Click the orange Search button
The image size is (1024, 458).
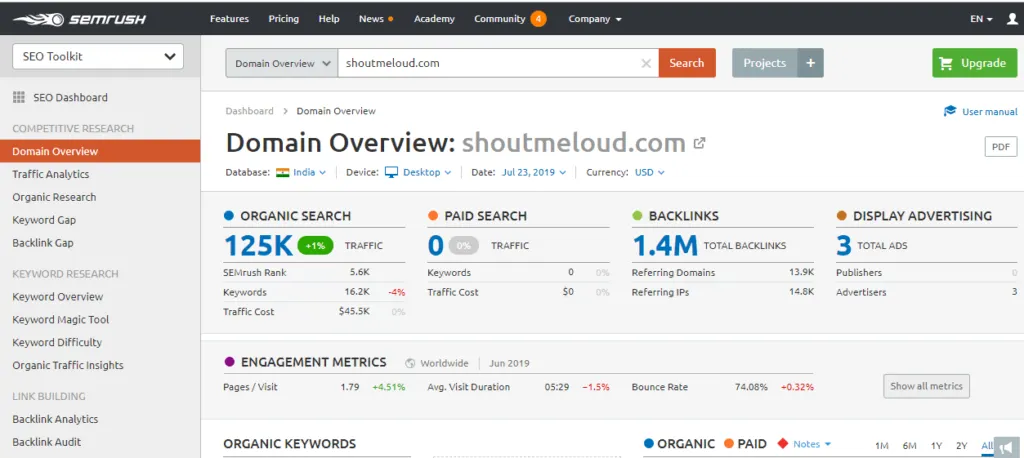click(x=687, y=63)
